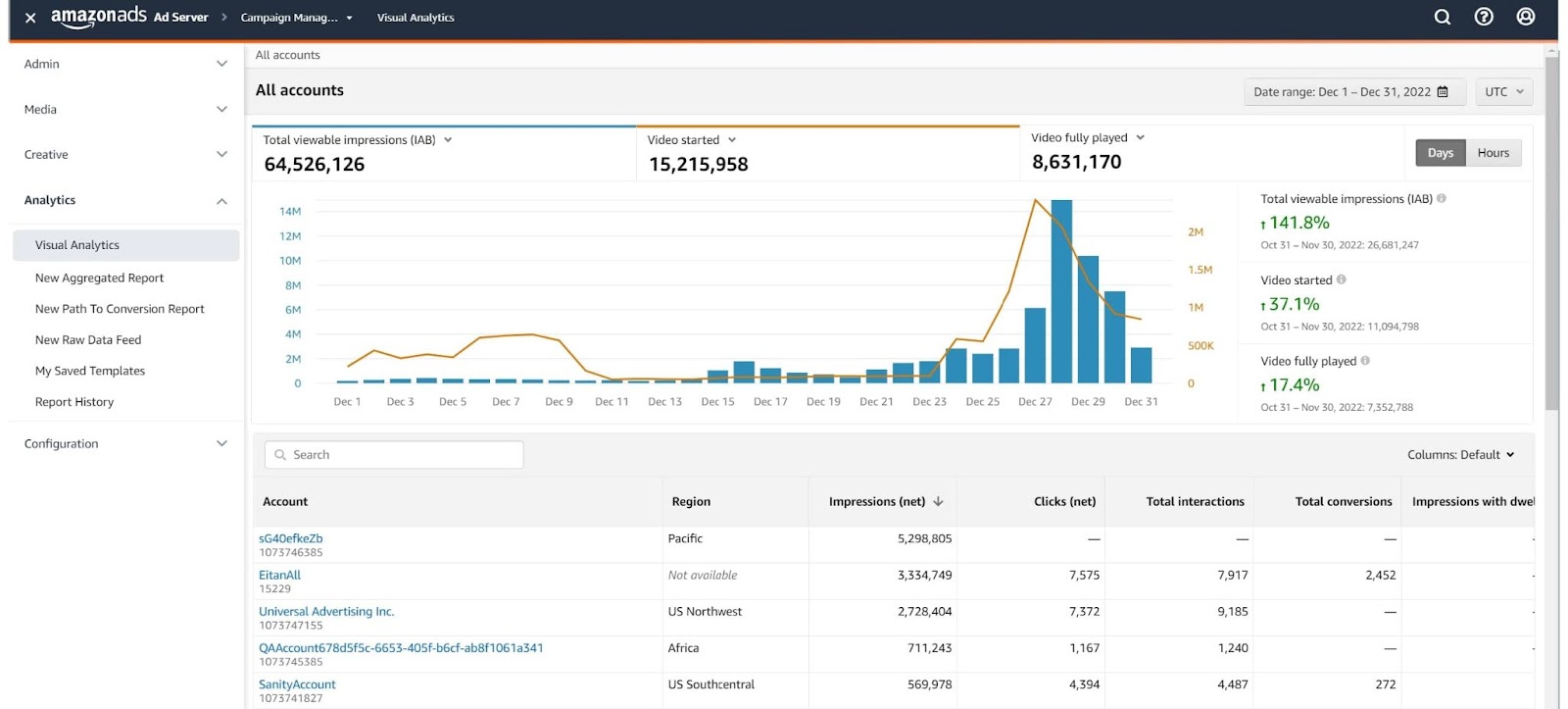1568x709 pixels.
Task: Click the tallest bar on Dec 28
Action: 1061,291
